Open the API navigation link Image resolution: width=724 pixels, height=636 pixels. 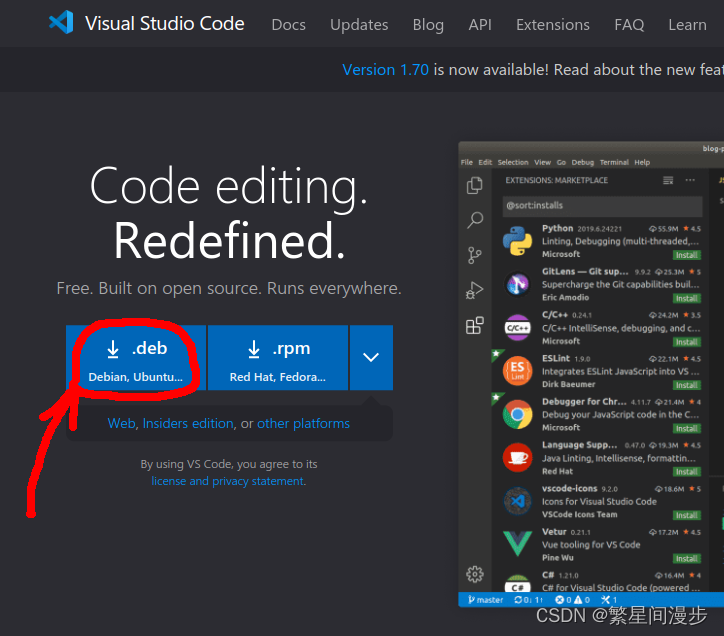click(480, 24)
